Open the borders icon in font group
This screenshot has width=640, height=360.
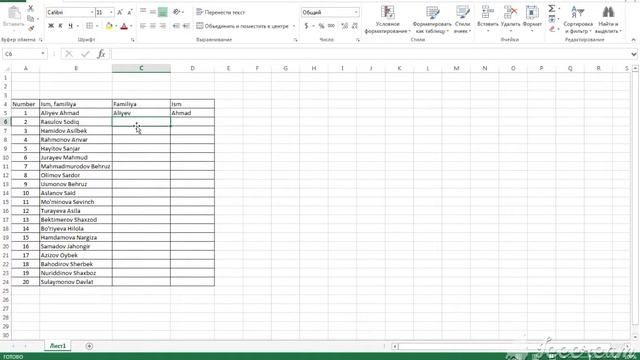click(89, 26)
